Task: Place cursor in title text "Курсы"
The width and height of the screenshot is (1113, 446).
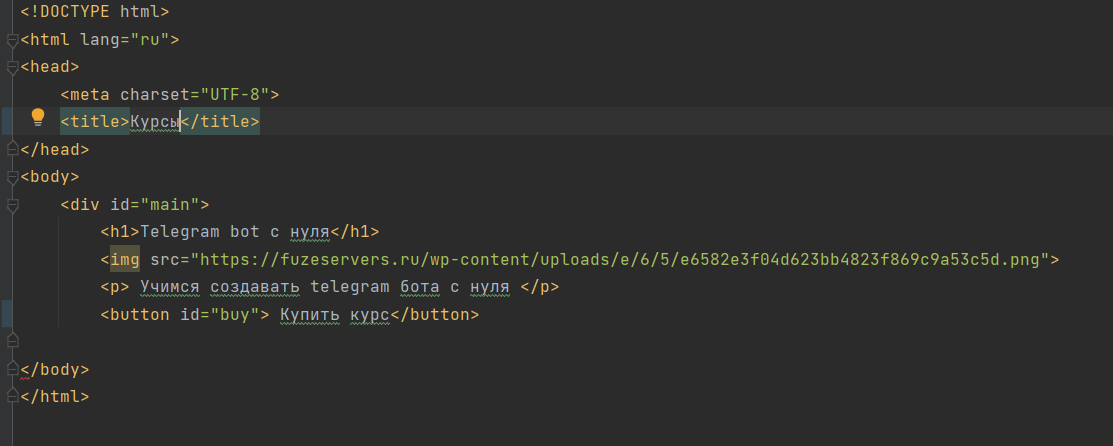Action: click(x=155, y=123)
